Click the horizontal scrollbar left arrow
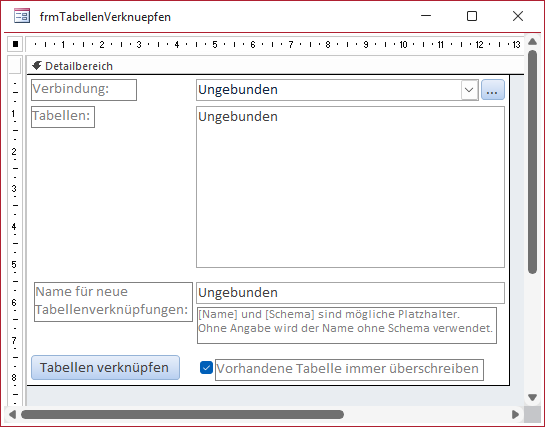 (x=12, y=414)
